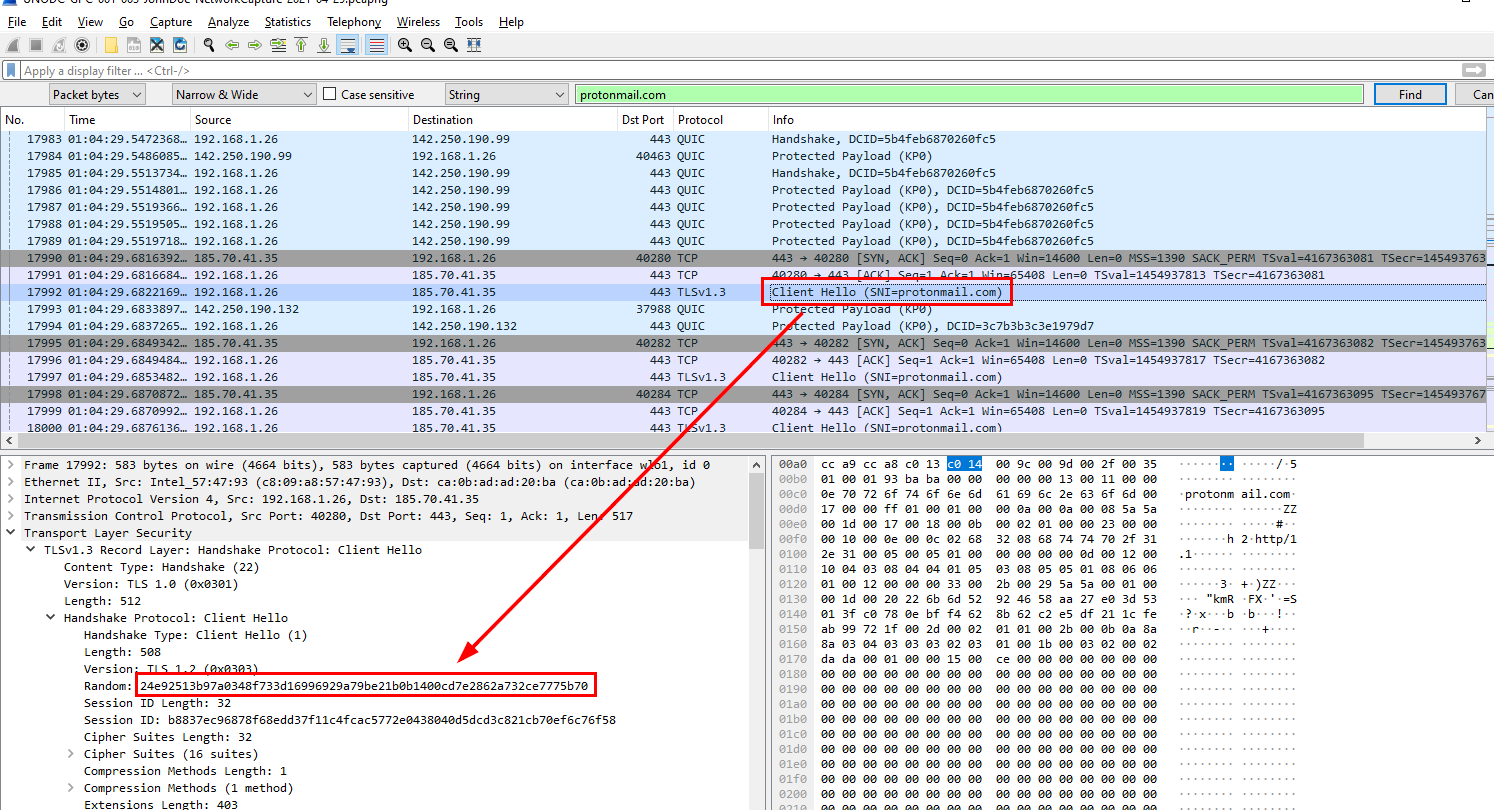The image size is (1494, 810).
Task: Jump to the first packet icon
Action: pyautogui.click(x=301, y=45)
